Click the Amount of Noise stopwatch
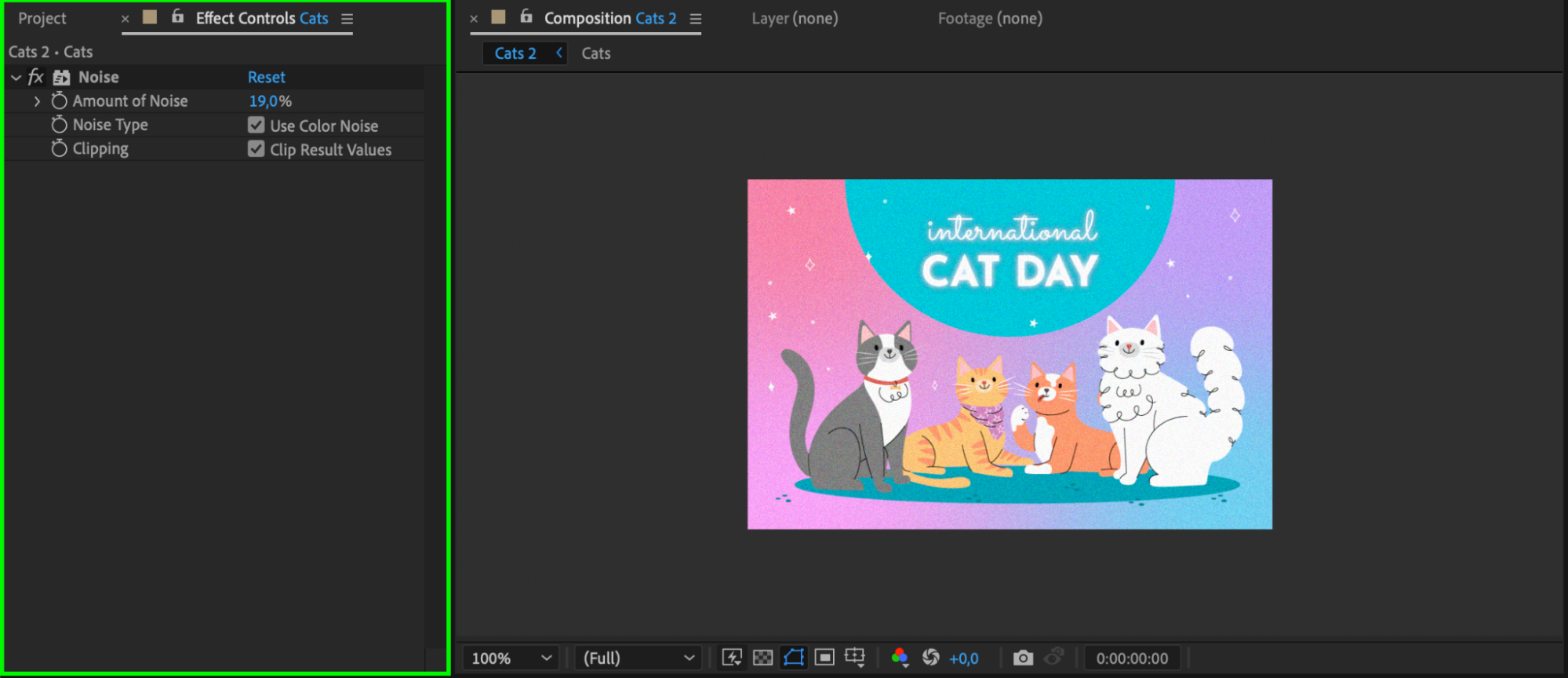Image resolution: width=1568 pixels, height=678 pixels. [59, 101]
